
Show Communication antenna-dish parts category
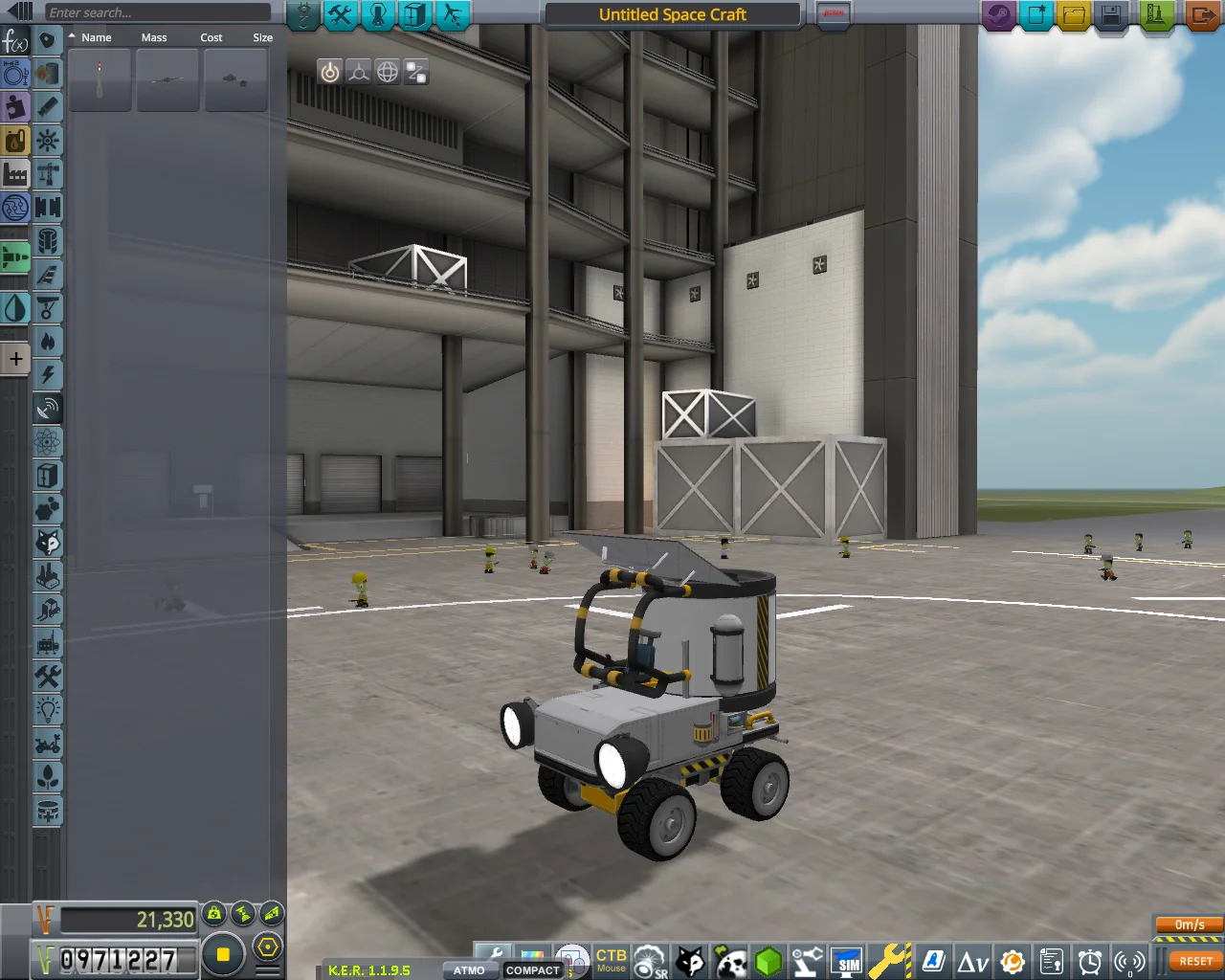[48, 409]
